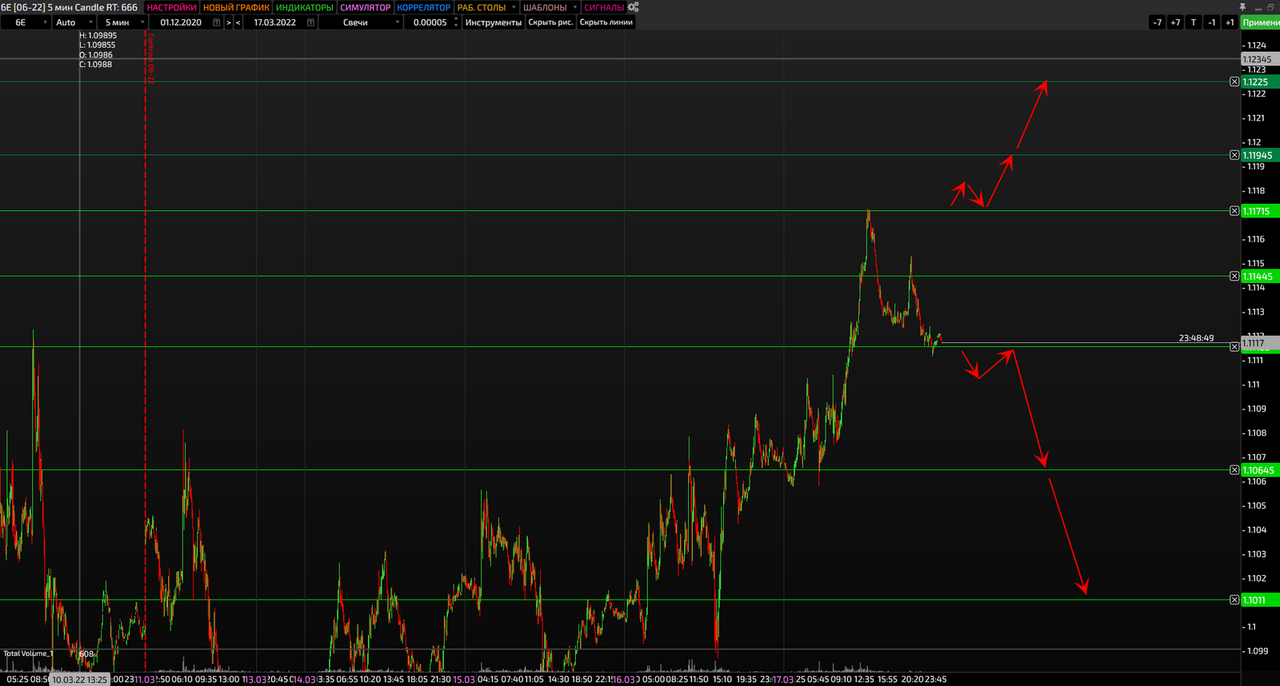Viewport: 1280px width, 686px height.
Task: Open the 5 мин timeframe dropdown
Action: (x=124, y=22)
